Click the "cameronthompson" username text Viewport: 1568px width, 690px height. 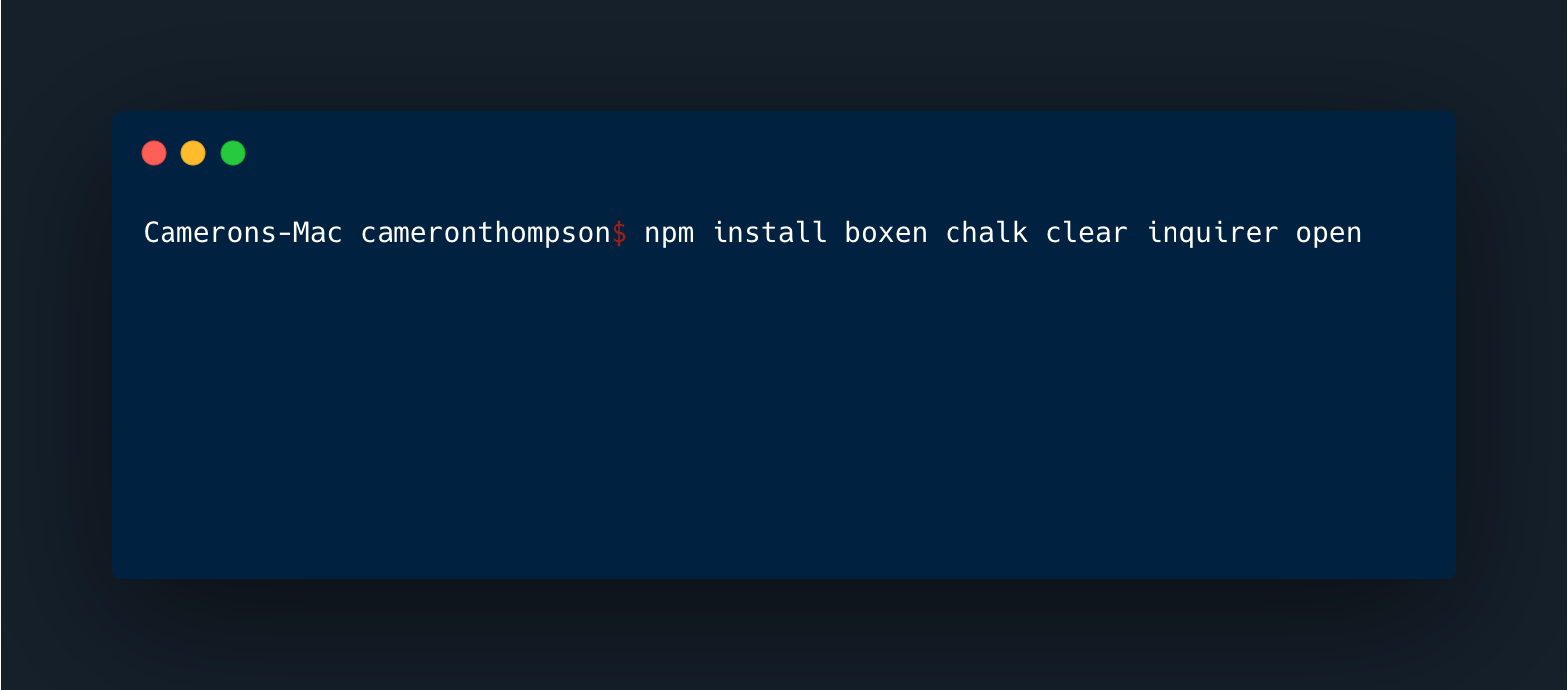click(x=486, y=234)
